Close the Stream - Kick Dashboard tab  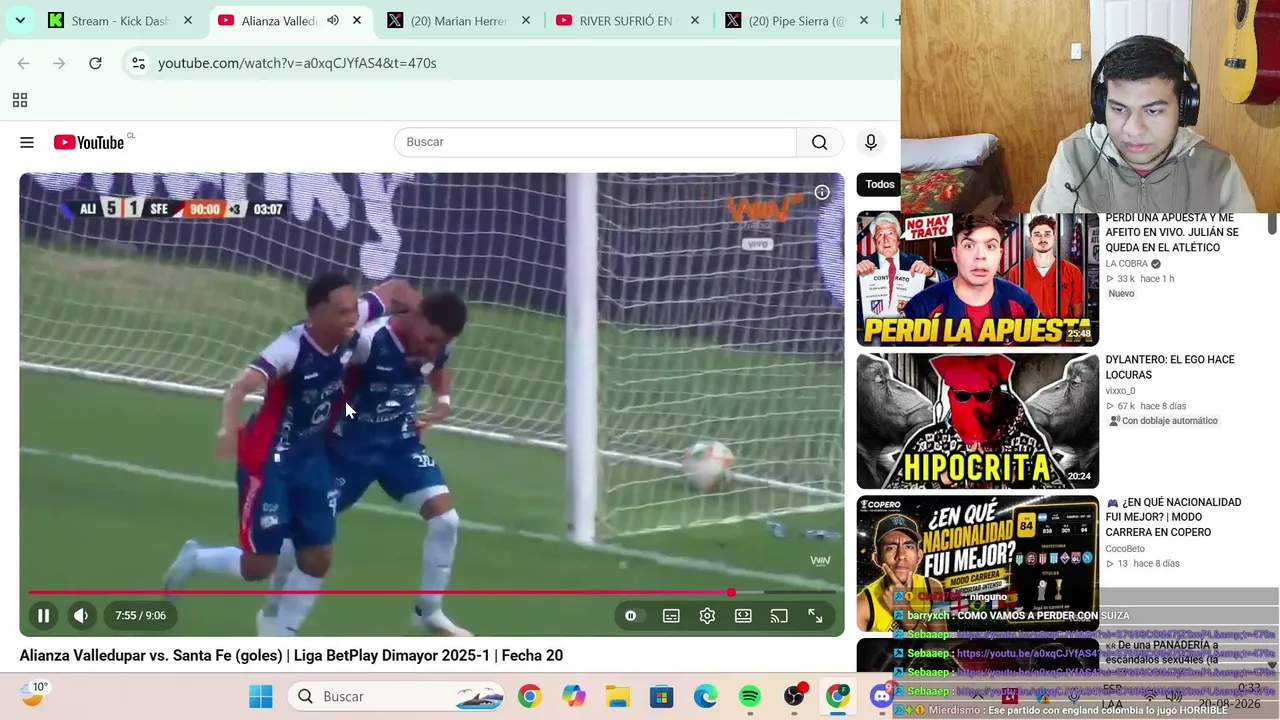pos(187,20)
